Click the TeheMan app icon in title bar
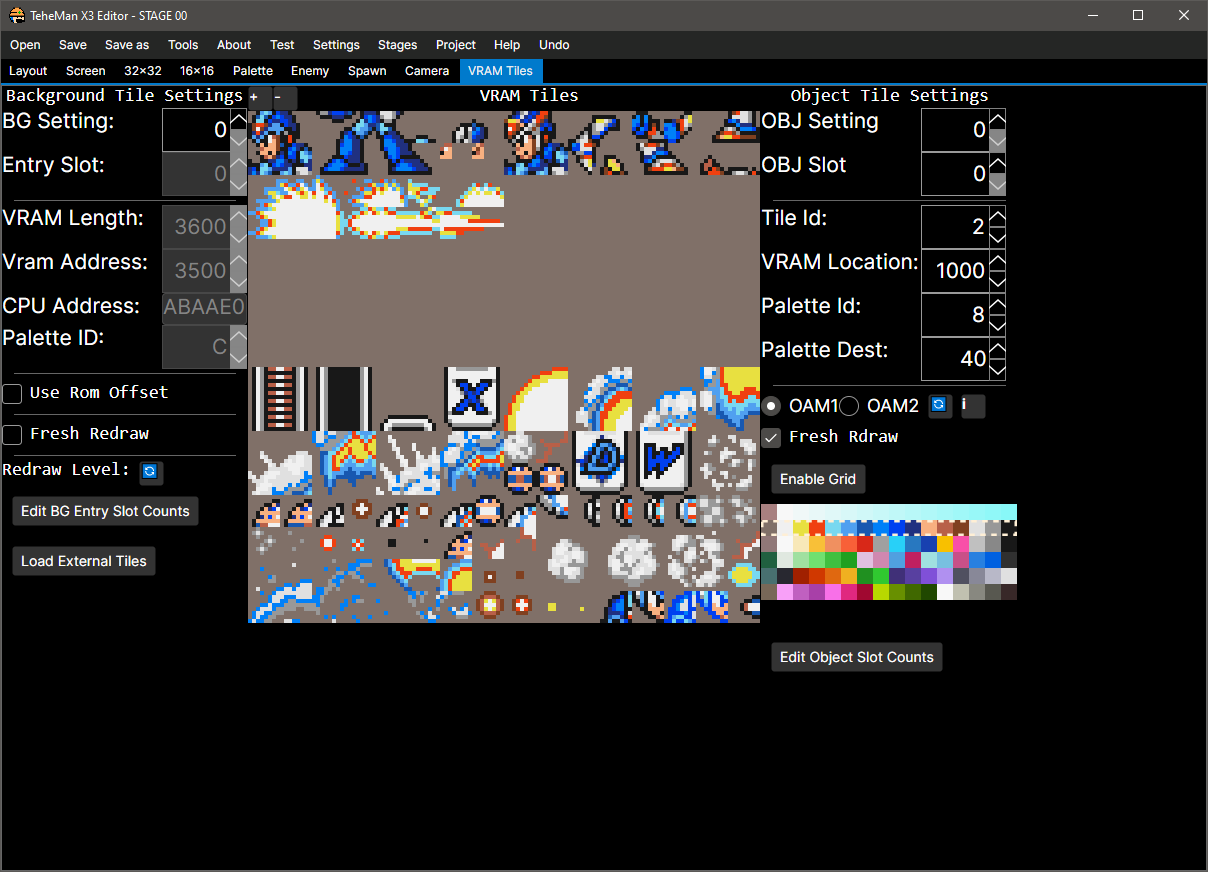This screenshot has width=1208, height=872. coord(17,16)
